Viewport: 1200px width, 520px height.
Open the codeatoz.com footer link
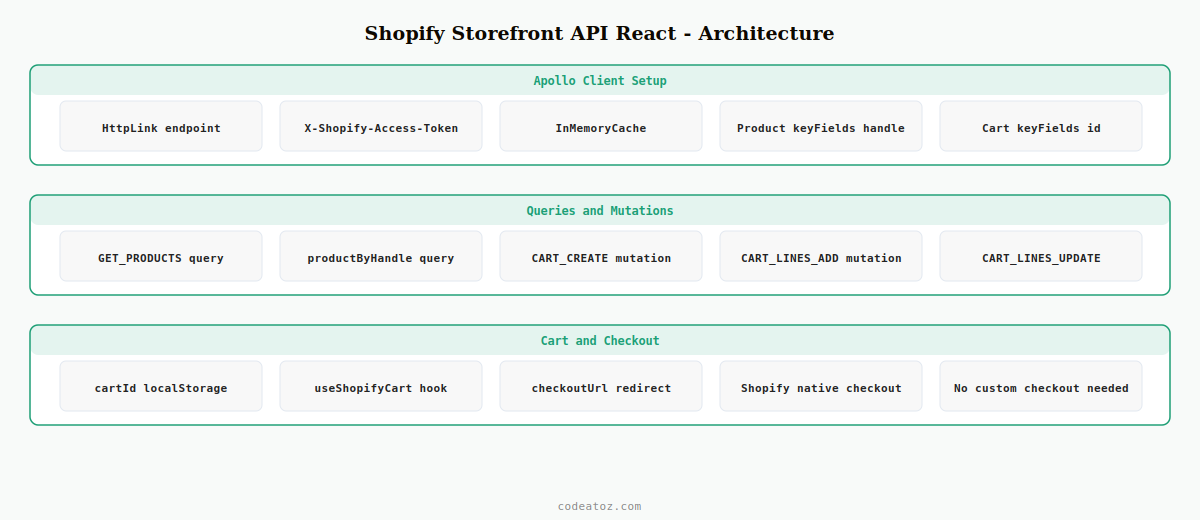click(x=600, y=506)
